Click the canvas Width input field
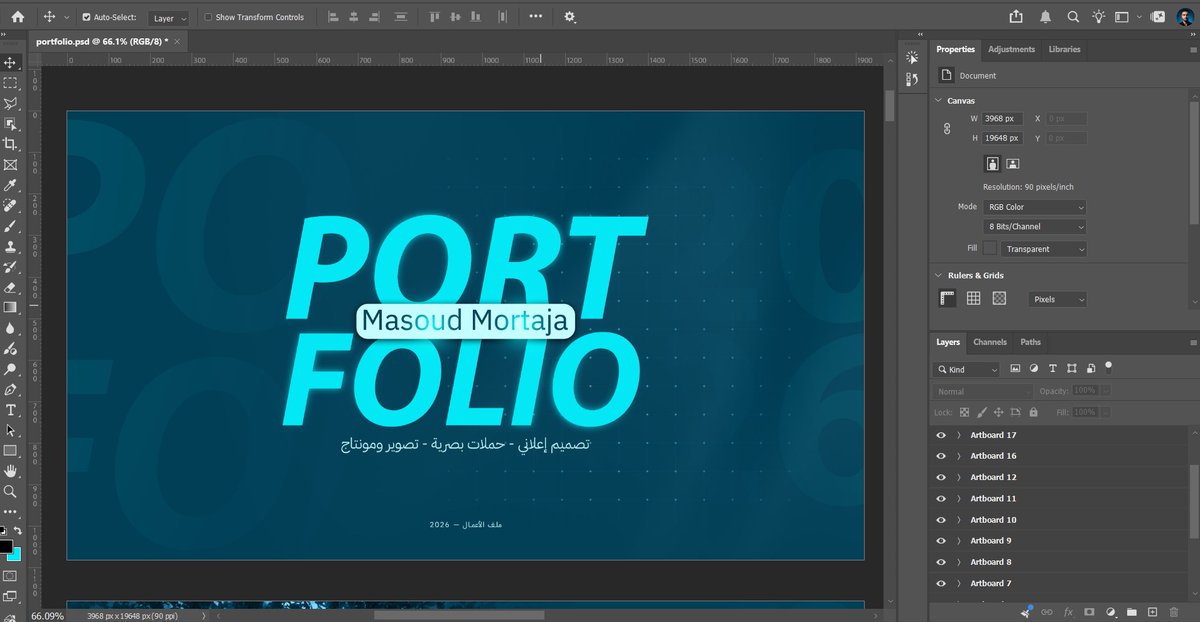 [x=1001, y=118]
